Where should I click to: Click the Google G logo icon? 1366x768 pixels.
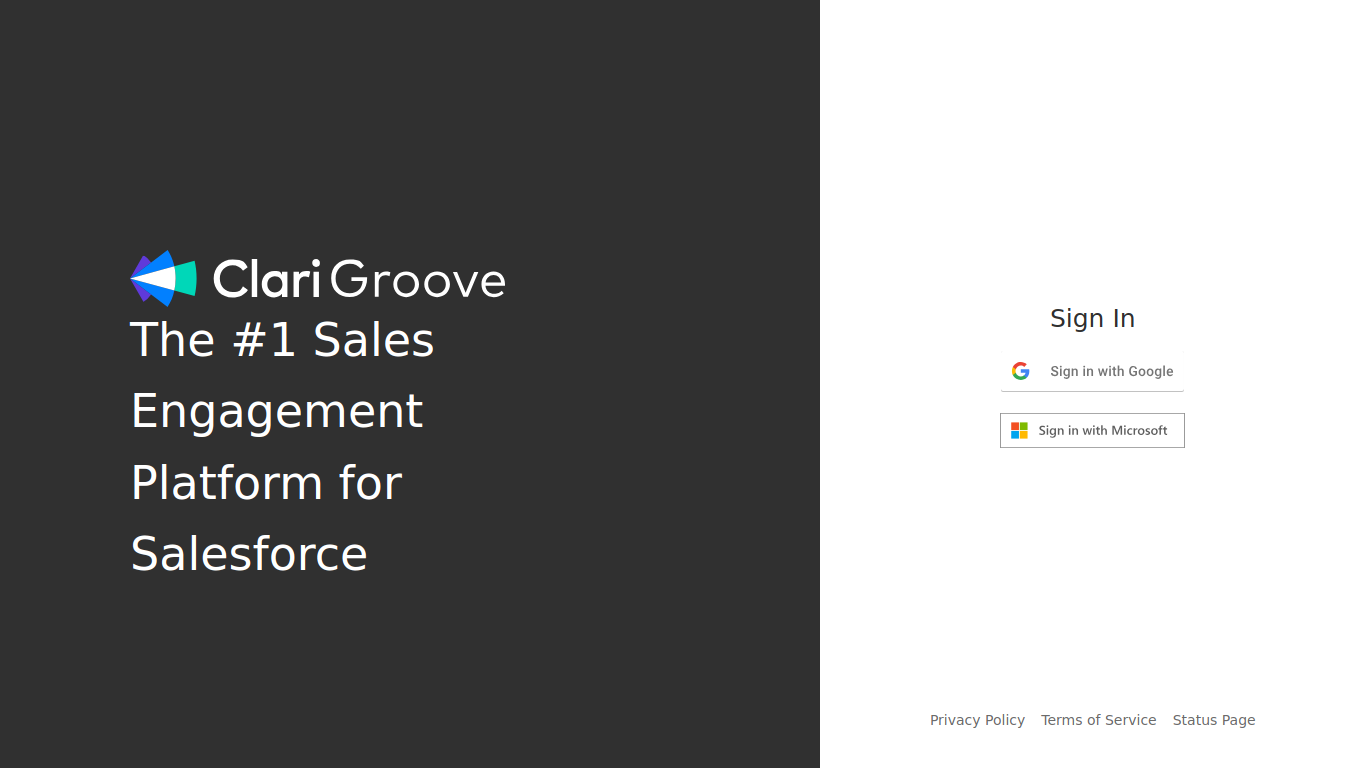pyautogui.click(x=1020, y=371)
